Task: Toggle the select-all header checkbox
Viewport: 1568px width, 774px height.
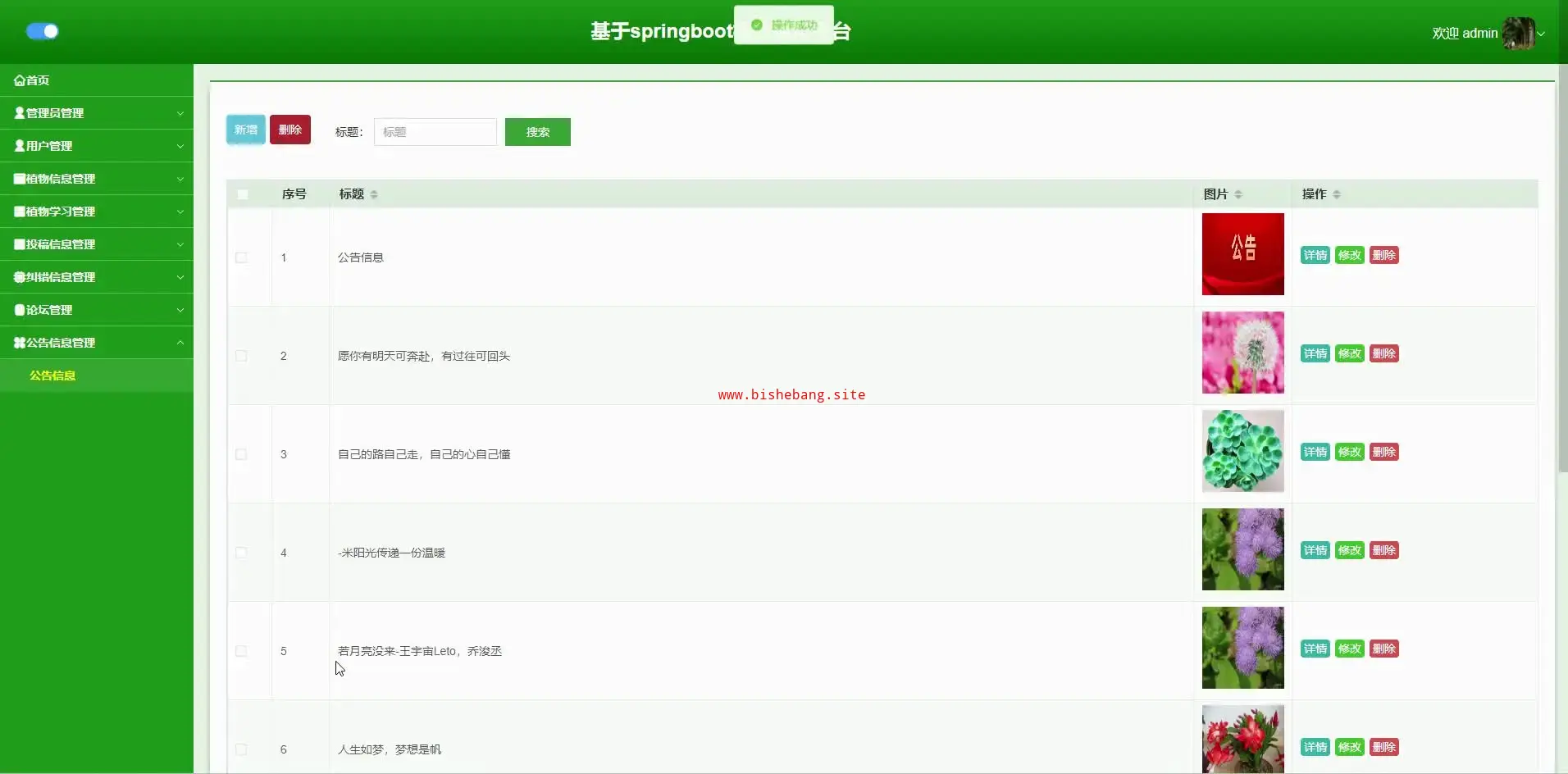Action: tap(242, 194)
